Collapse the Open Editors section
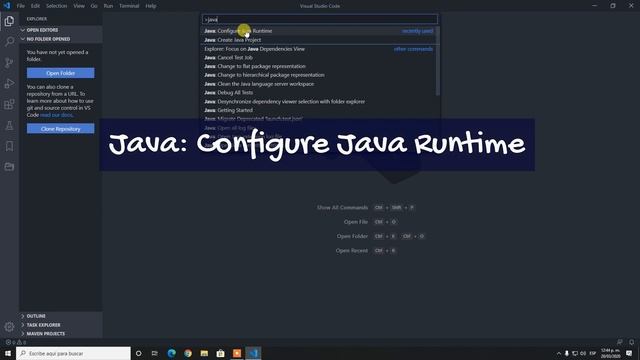The image size is (640, 360). [x=61, y=30]
